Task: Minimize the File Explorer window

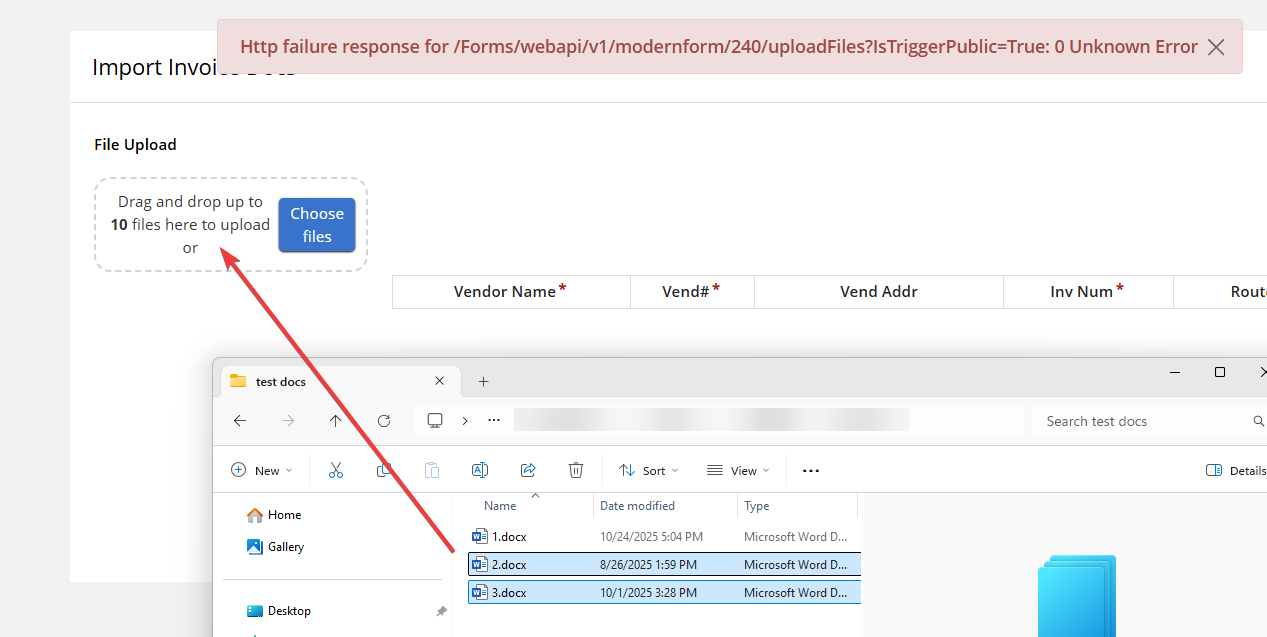Action: (1175, 372)
